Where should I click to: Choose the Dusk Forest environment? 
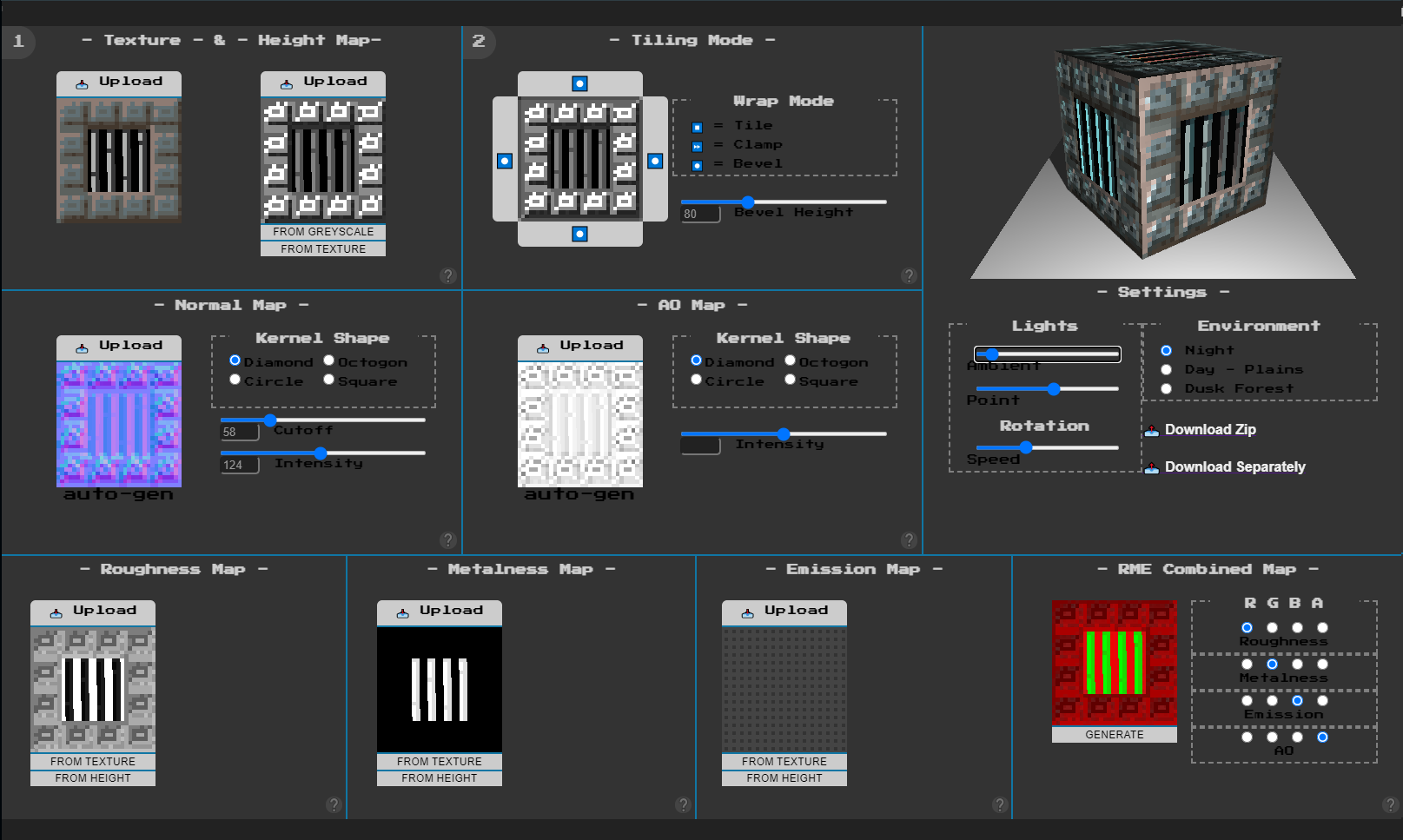point(1166,388)
